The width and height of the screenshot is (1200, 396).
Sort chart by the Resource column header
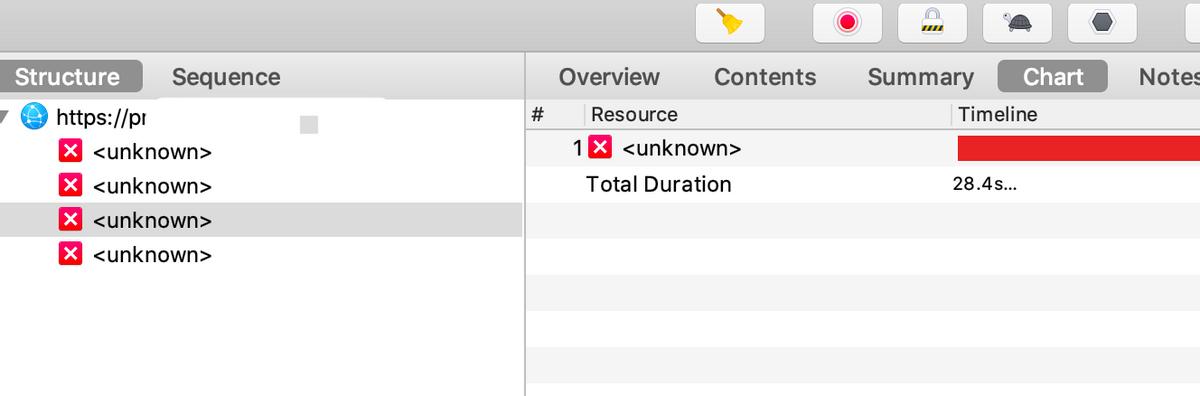coord(634,114)
